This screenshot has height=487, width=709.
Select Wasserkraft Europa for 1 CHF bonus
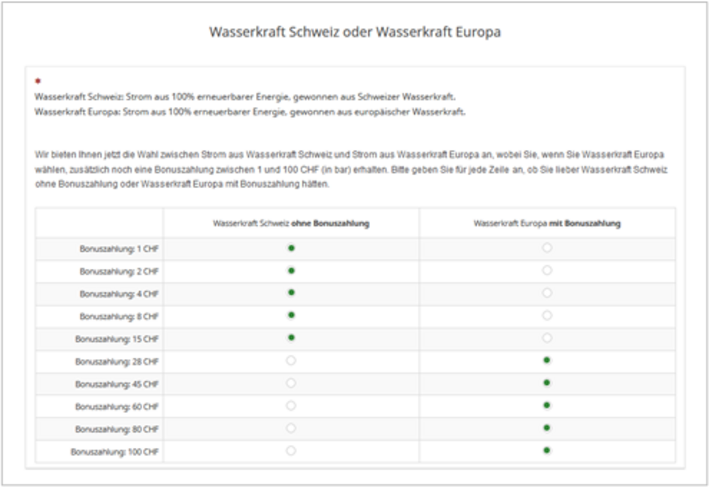(547, 247)
